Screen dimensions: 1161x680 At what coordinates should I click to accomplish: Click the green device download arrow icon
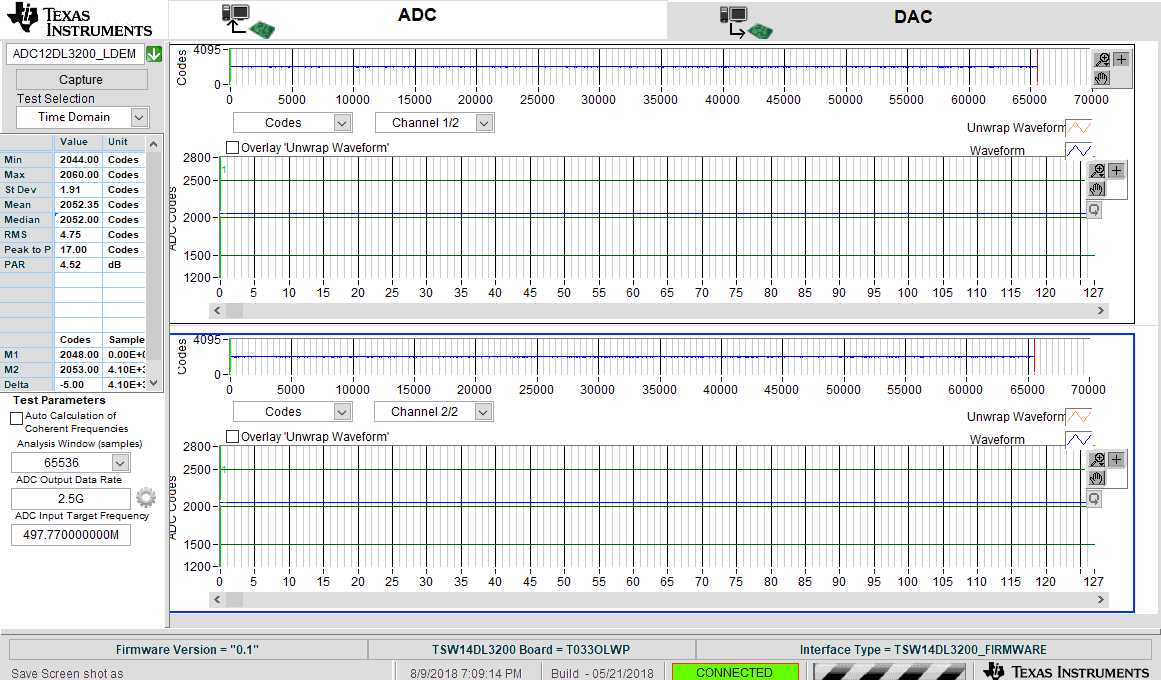154,54
